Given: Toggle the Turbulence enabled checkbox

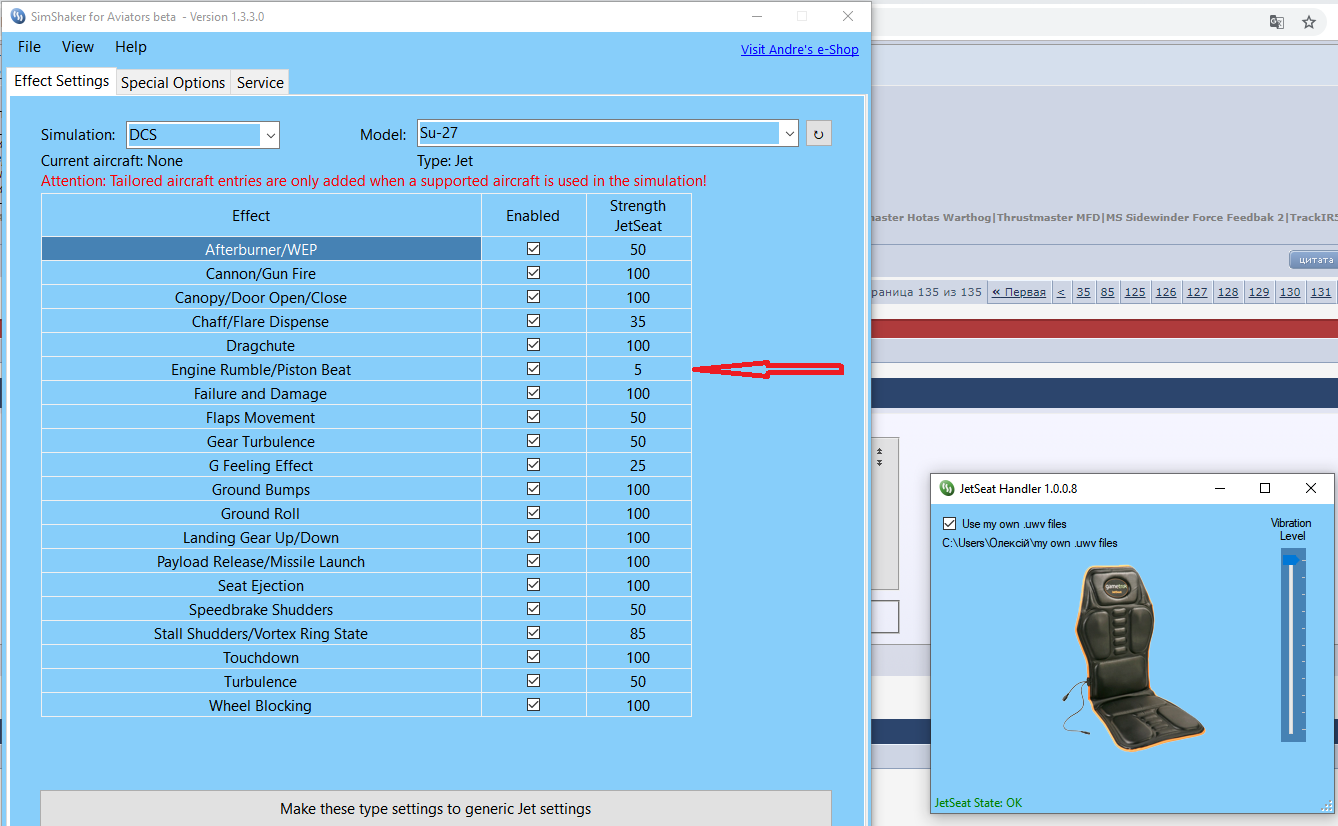Looking at the screenshot, I should [533, 681].
